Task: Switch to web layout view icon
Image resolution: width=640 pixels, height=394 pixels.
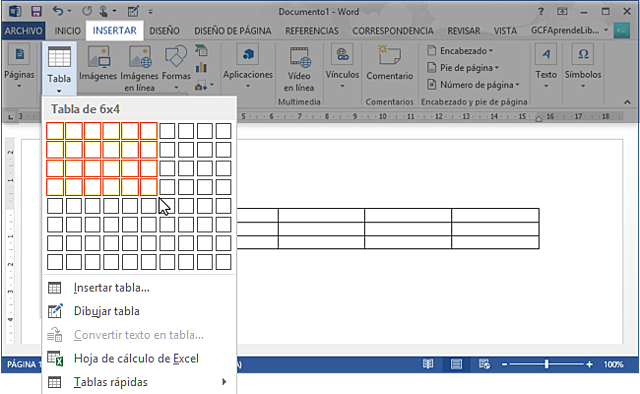Action: (484, 364)
